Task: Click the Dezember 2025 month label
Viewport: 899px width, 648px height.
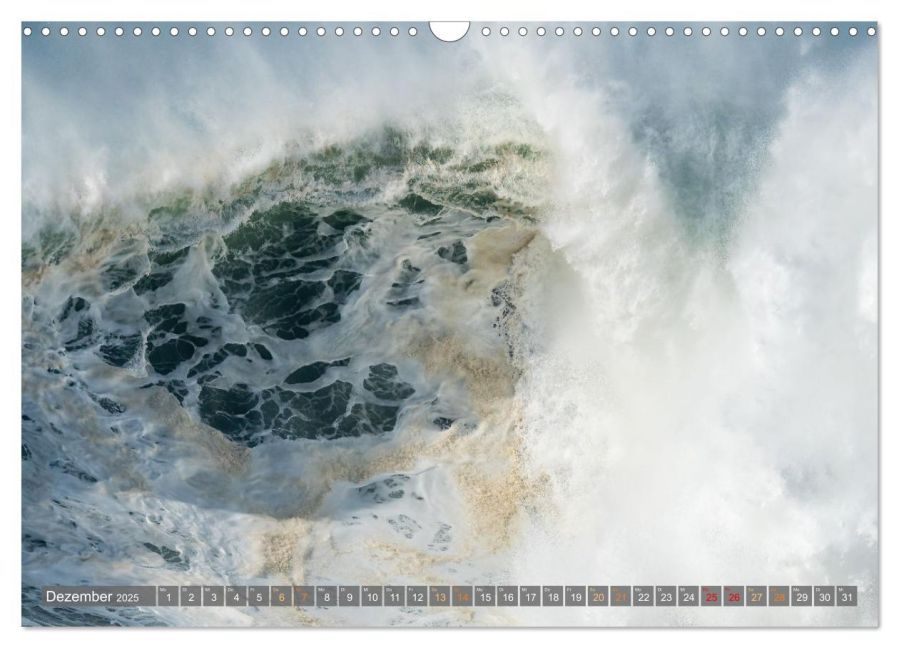Action: [x=92, y=597]
